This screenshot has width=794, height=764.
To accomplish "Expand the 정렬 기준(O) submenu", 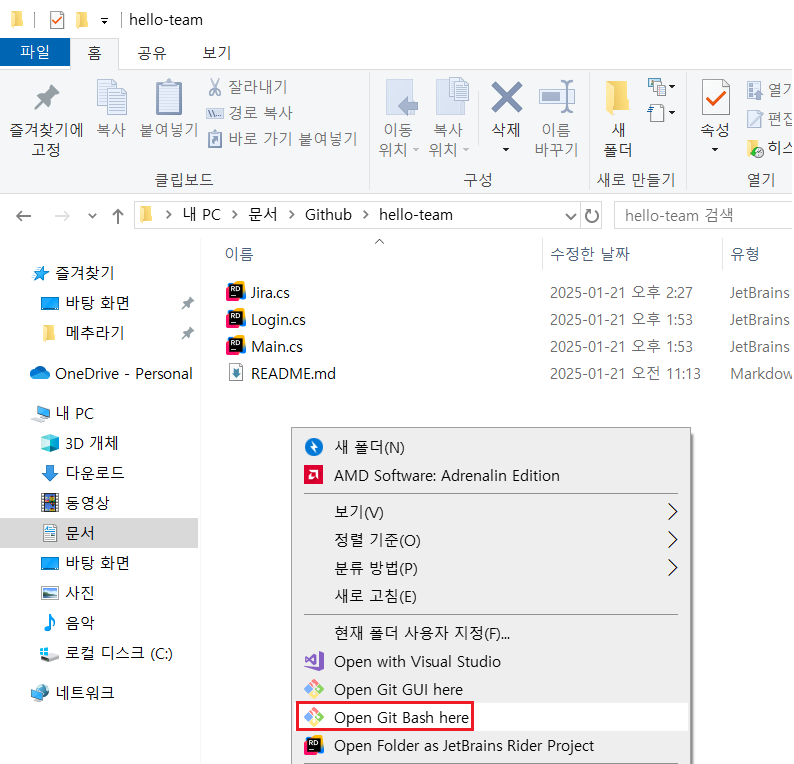I will (x=491, y=540).
